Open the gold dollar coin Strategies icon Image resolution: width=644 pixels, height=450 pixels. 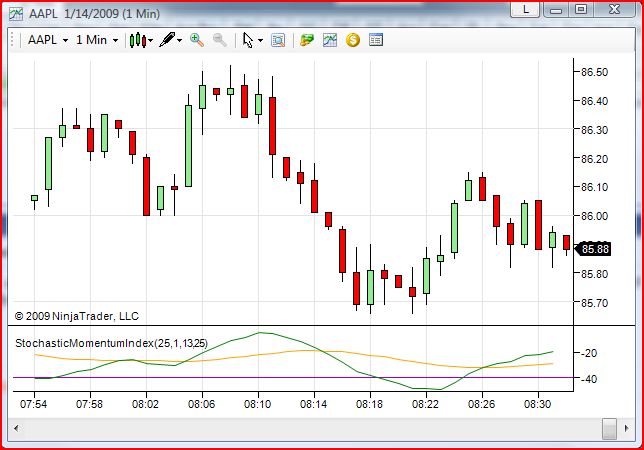[353, 40]
